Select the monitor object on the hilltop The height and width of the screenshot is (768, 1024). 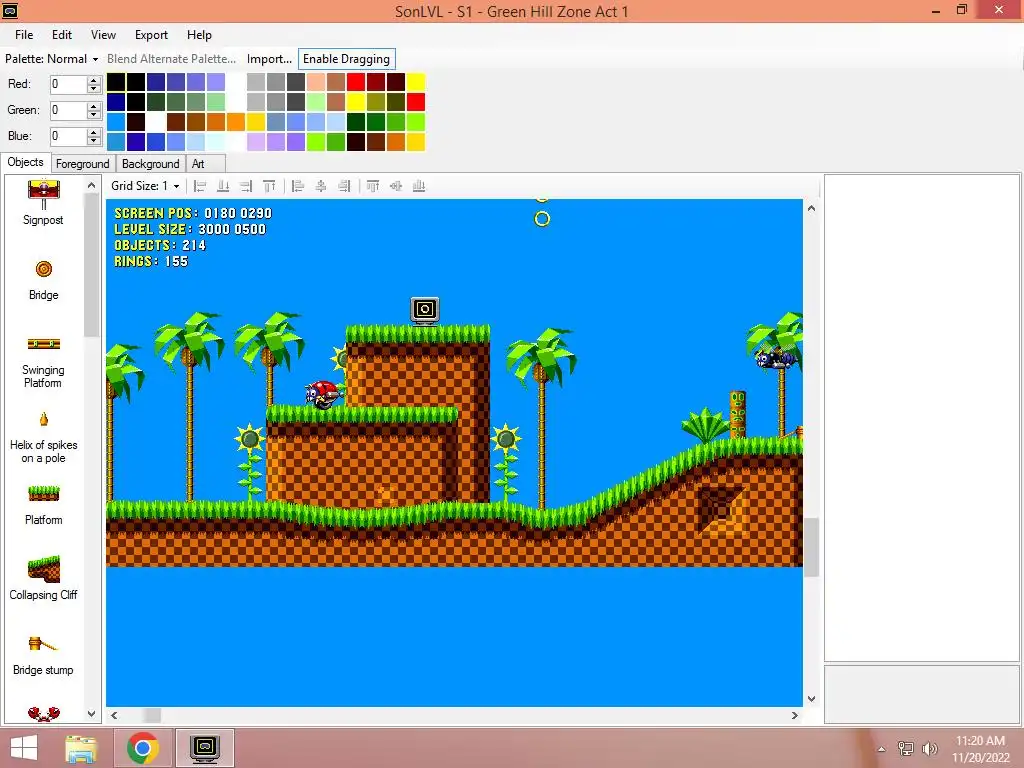tap(424, 310)
